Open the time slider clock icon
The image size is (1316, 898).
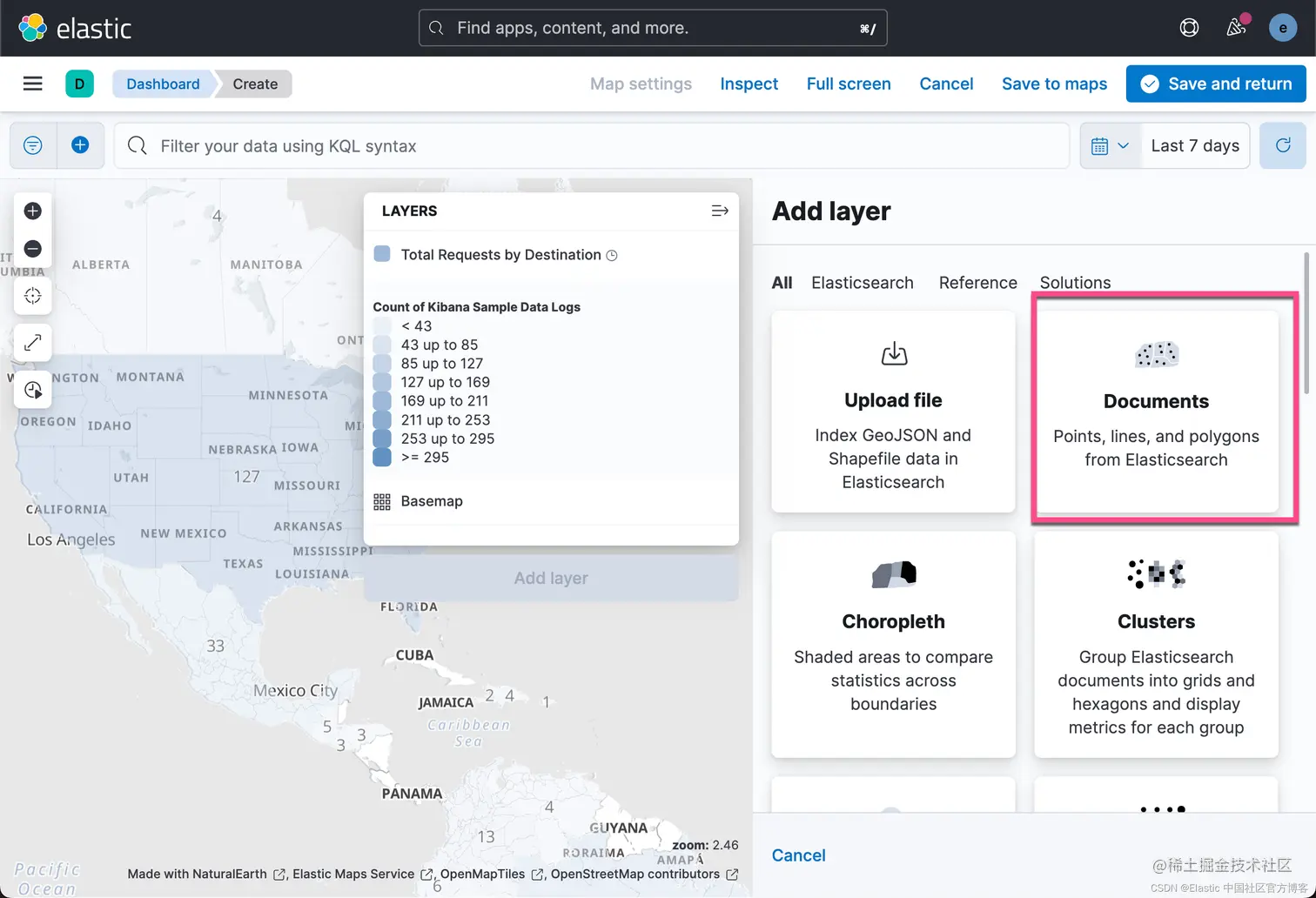pos(33,390)
